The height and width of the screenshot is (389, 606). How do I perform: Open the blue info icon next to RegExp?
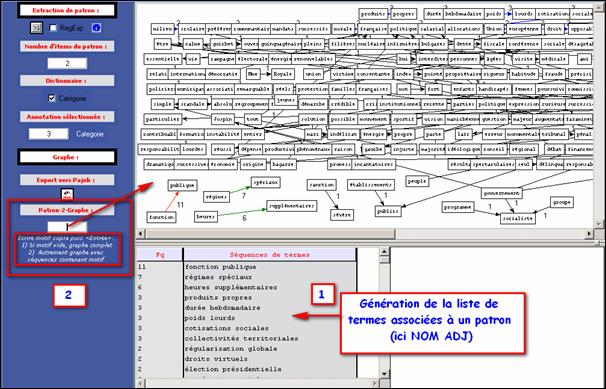point(96,27)
